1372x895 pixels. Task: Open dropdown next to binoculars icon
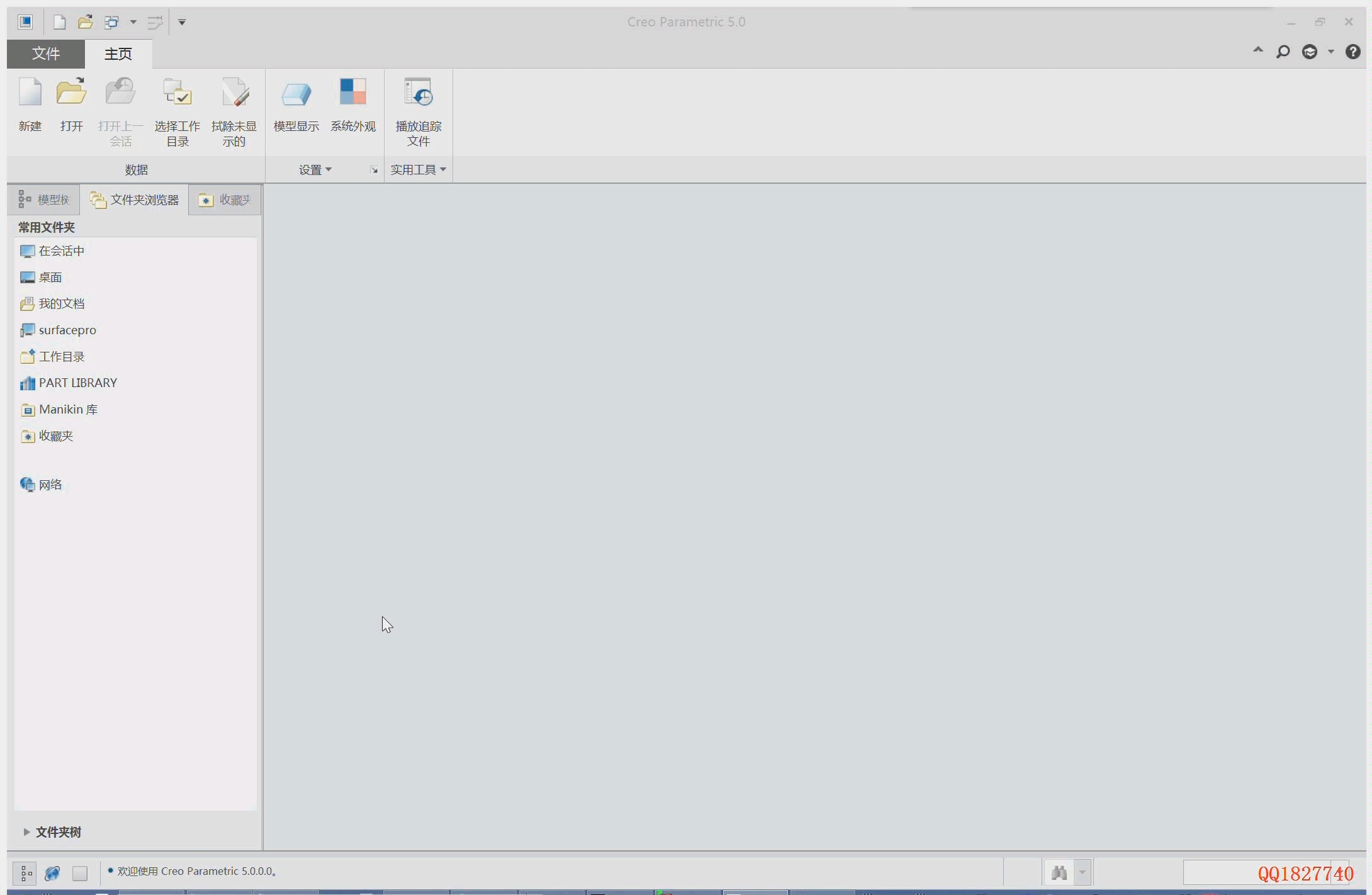[x=1082, y=873]
